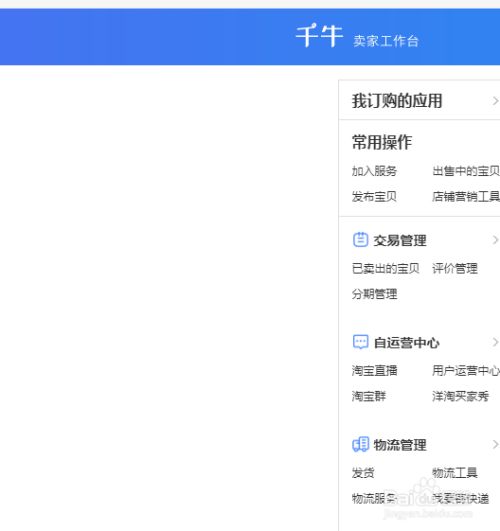Viewport: 500px width, 531px height.
Task: Expand the 自运营中心 section arrow
Action: (x=495, y=342)
